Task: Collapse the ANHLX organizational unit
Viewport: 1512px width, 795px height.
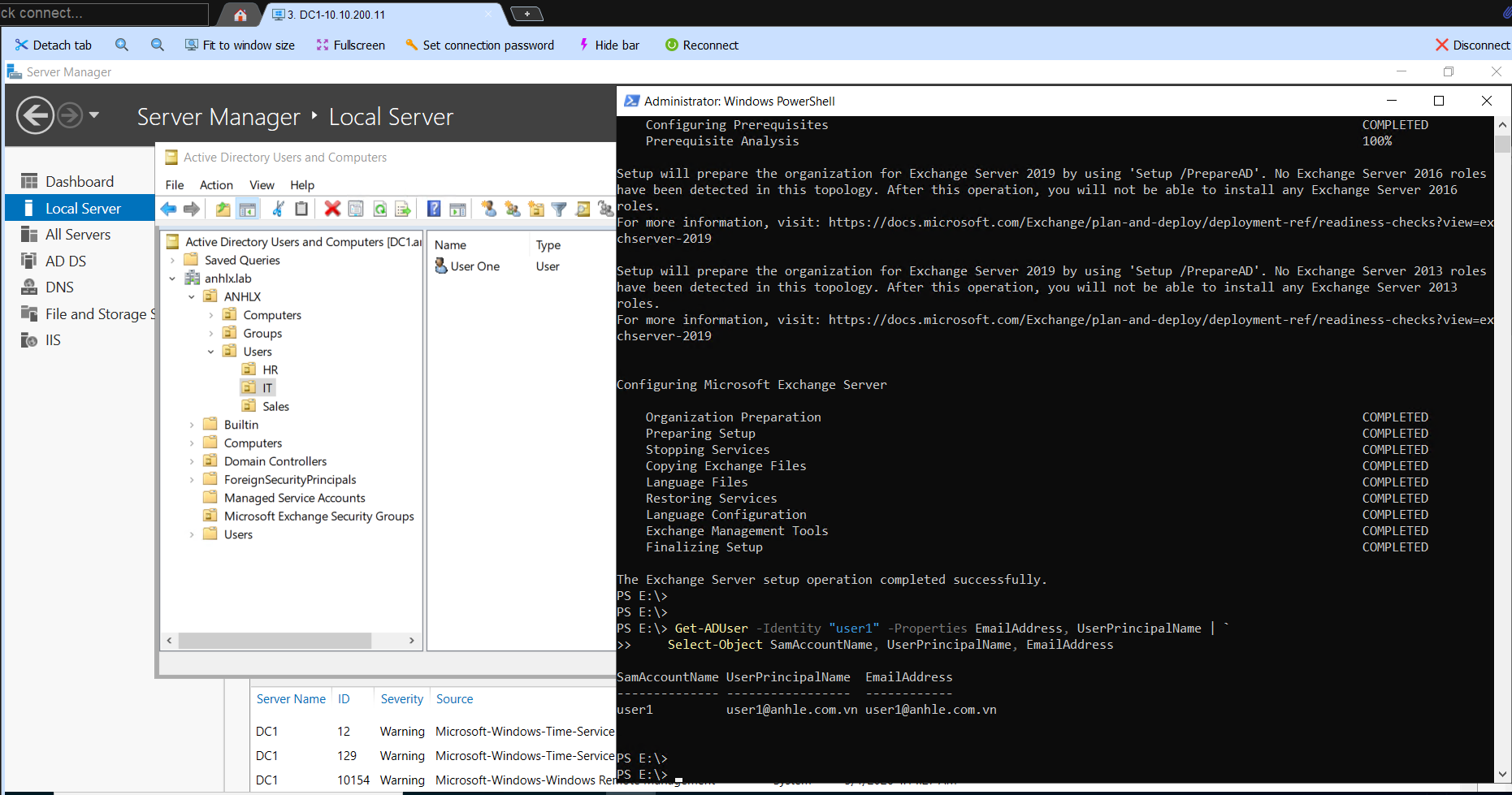Action: [x=192, y=297]
